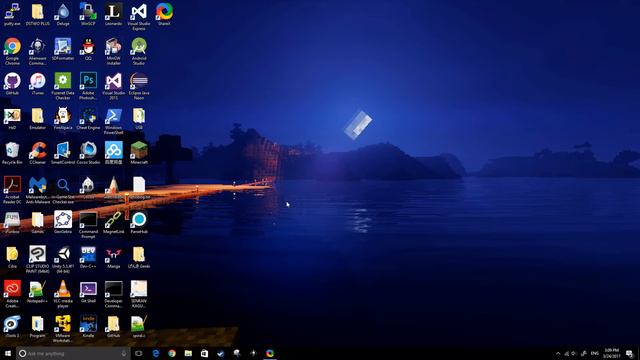640x360 pixels.
Task: Select the Emulator folder on desktop
Action: point(38,119)
